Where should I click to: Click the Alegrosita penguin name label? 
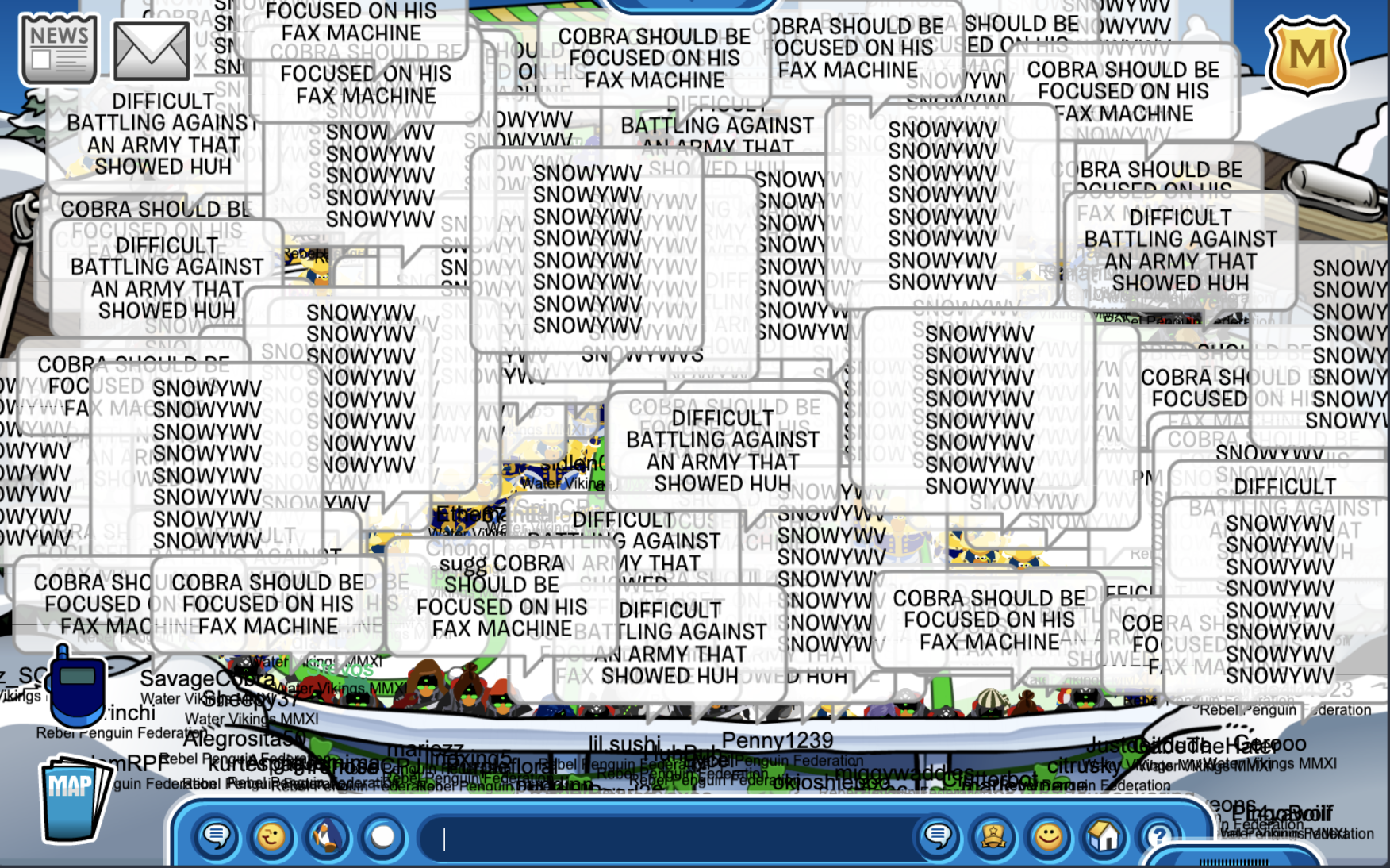(242, 739)
